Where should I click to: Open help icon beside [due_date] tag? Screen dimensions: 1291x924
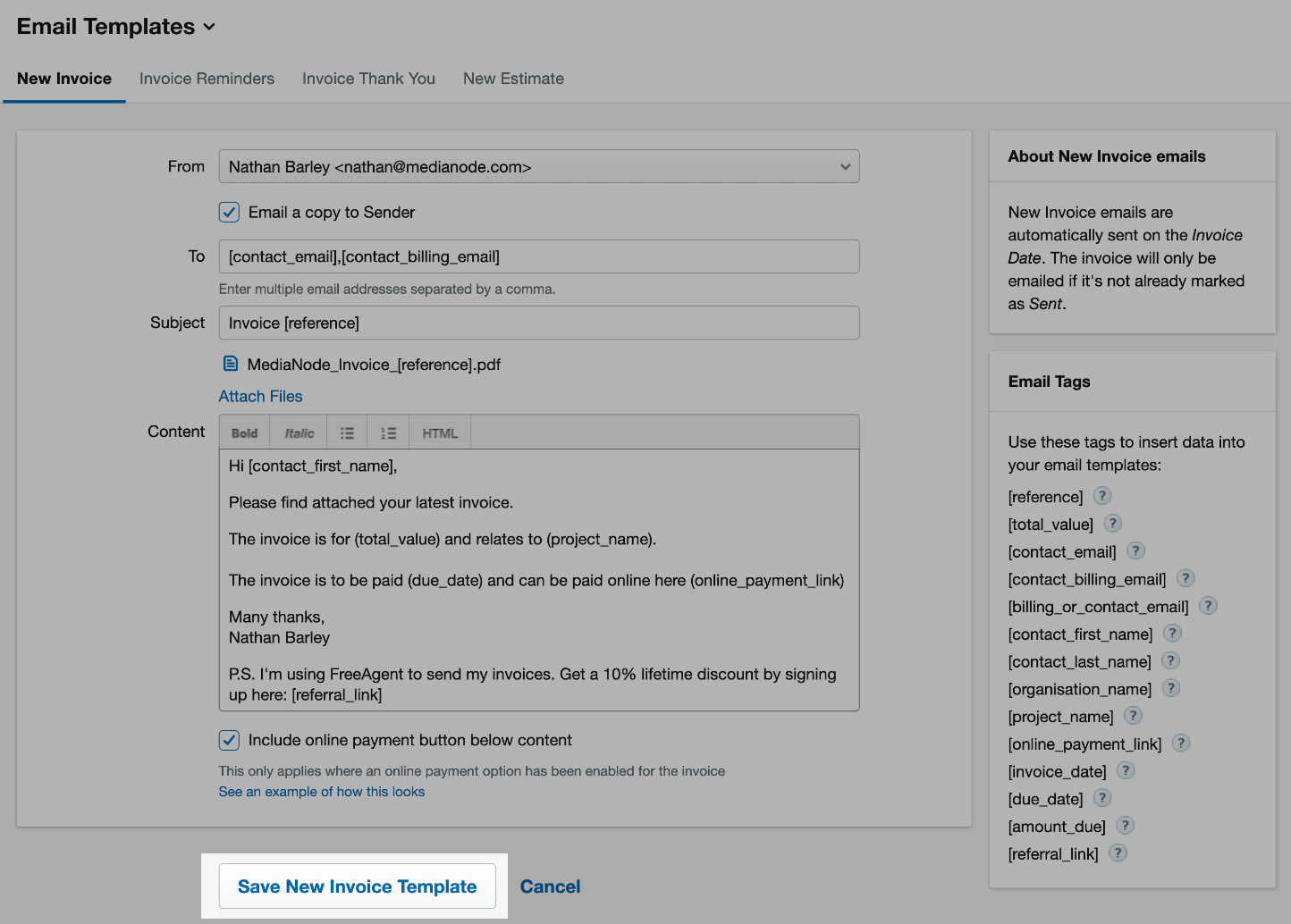click(x=1102, y=798)
